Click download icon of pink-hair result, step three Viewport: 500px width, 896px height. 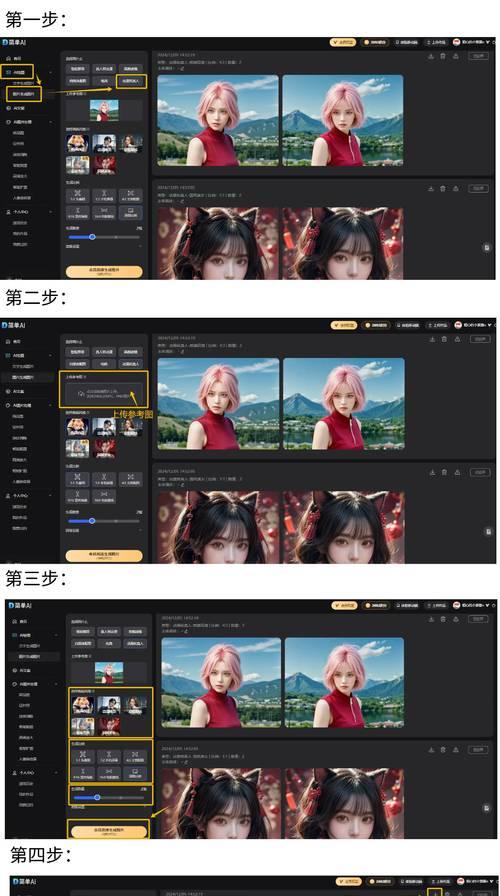[432, 619]
